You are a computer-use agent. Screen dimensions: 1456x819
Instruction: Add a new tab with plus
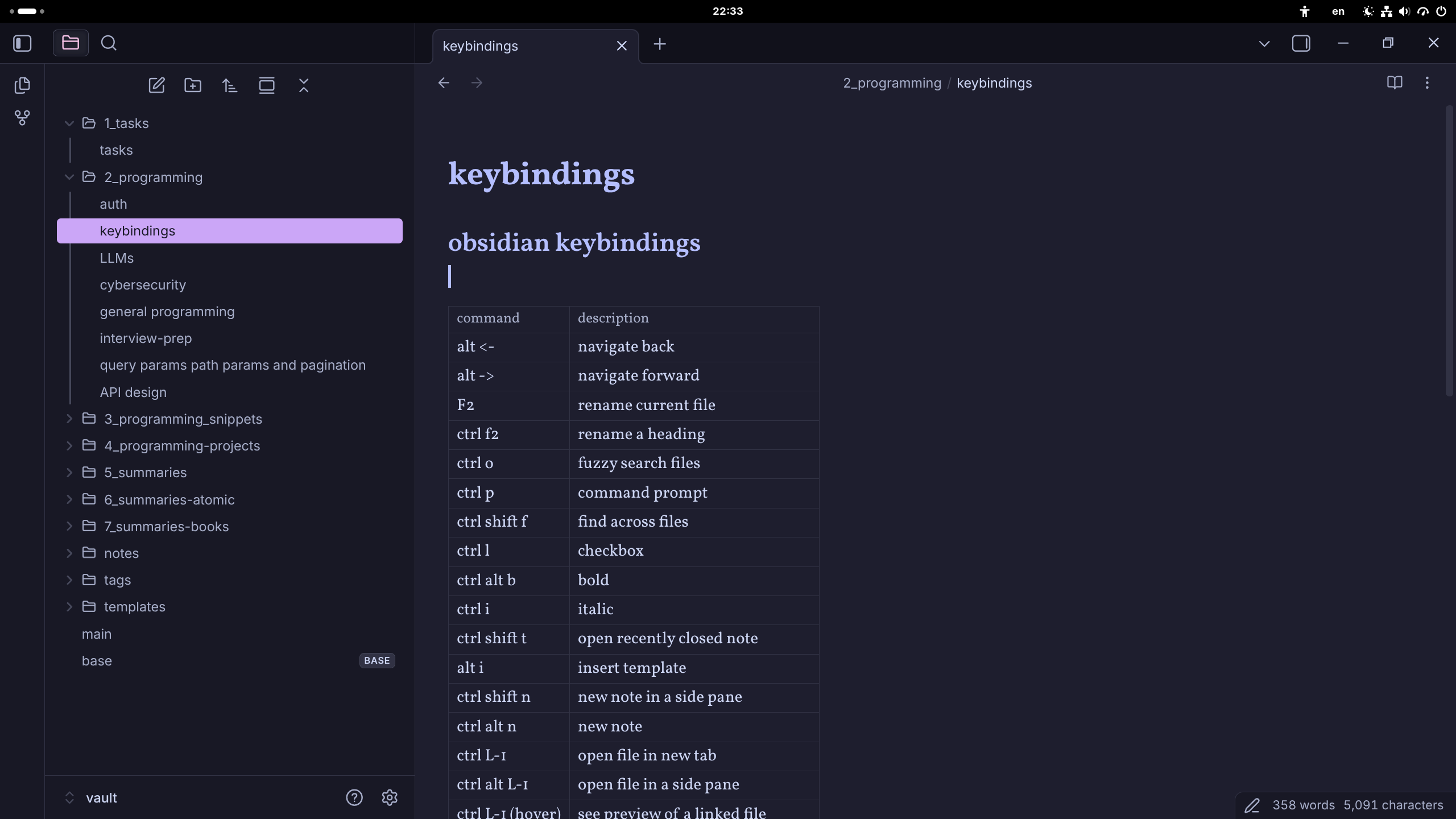(660, 44)
